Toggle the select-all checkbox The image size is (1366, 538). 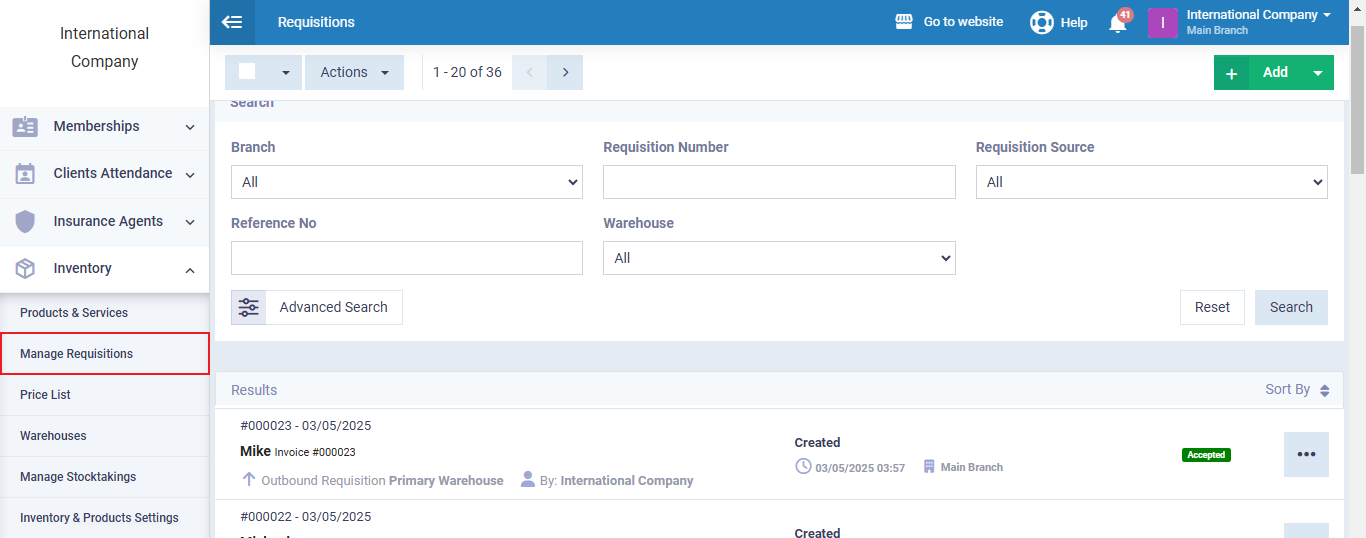pyautogui.click(x=247, y=72)
